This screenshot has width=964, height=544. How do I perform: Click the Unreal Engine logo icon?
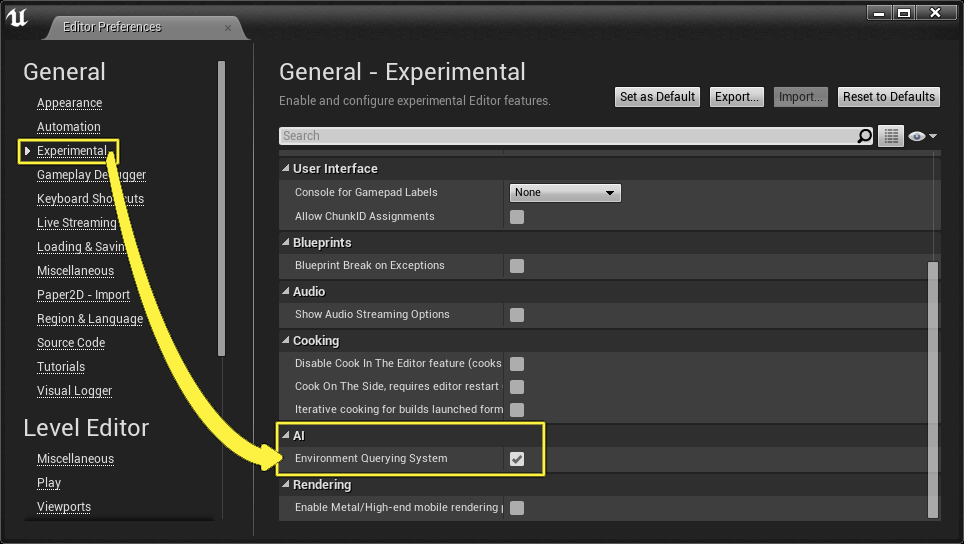pyautogui.click(x=18, y=18)
